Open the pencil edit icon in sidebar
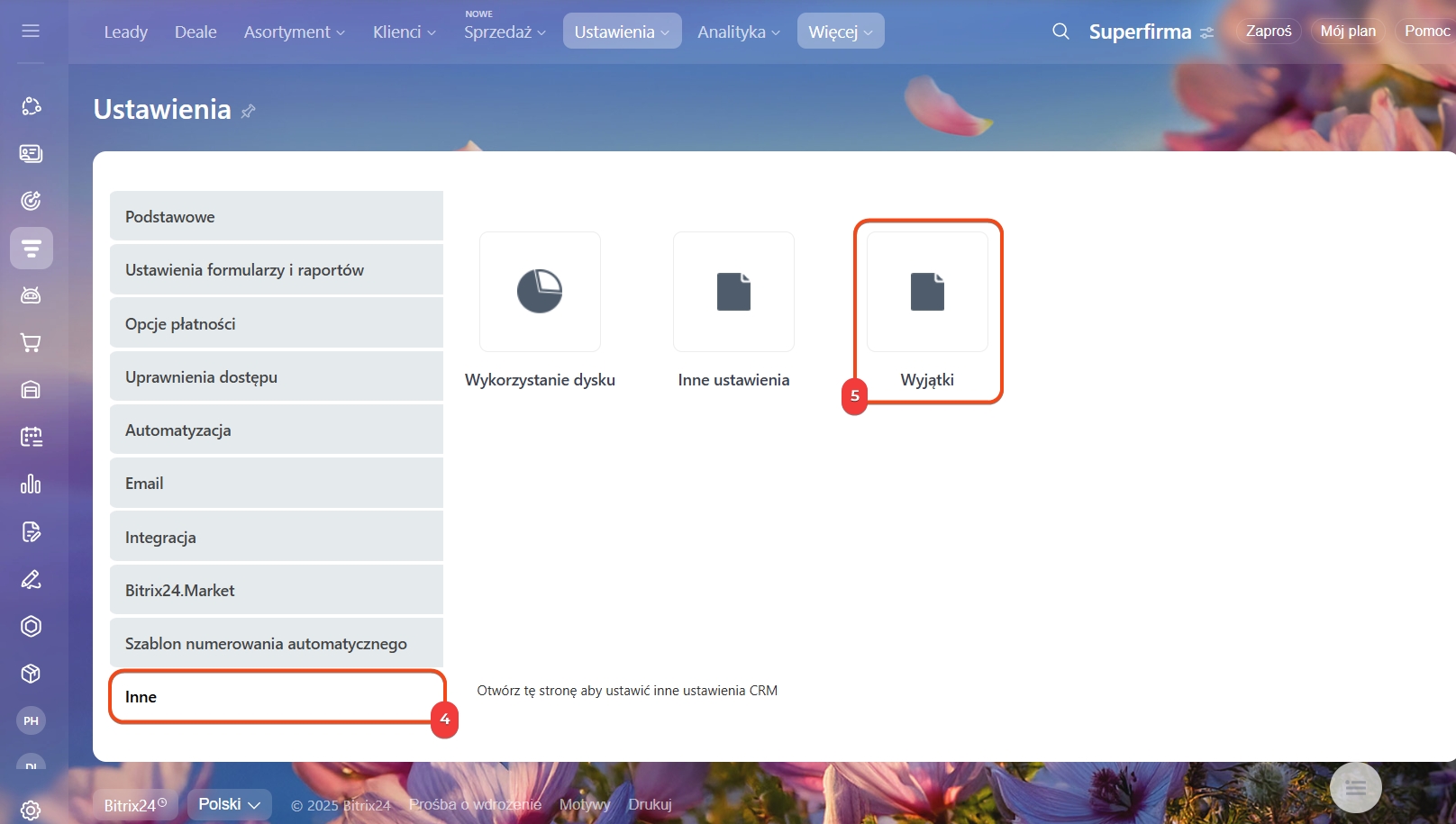 tap(31, 579)
